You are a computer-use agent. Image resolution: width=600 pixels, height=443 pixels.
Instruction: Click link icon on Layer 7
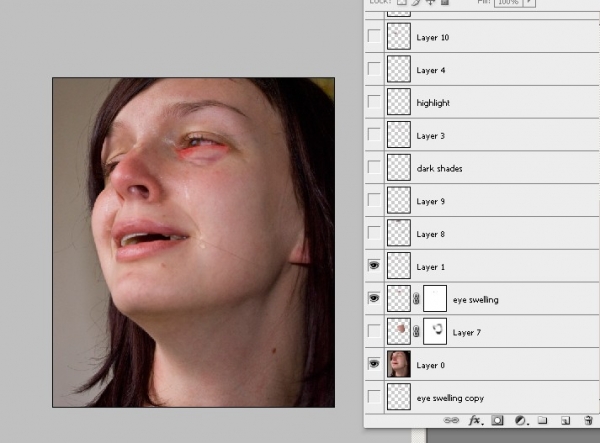click(x=416, y=331)
